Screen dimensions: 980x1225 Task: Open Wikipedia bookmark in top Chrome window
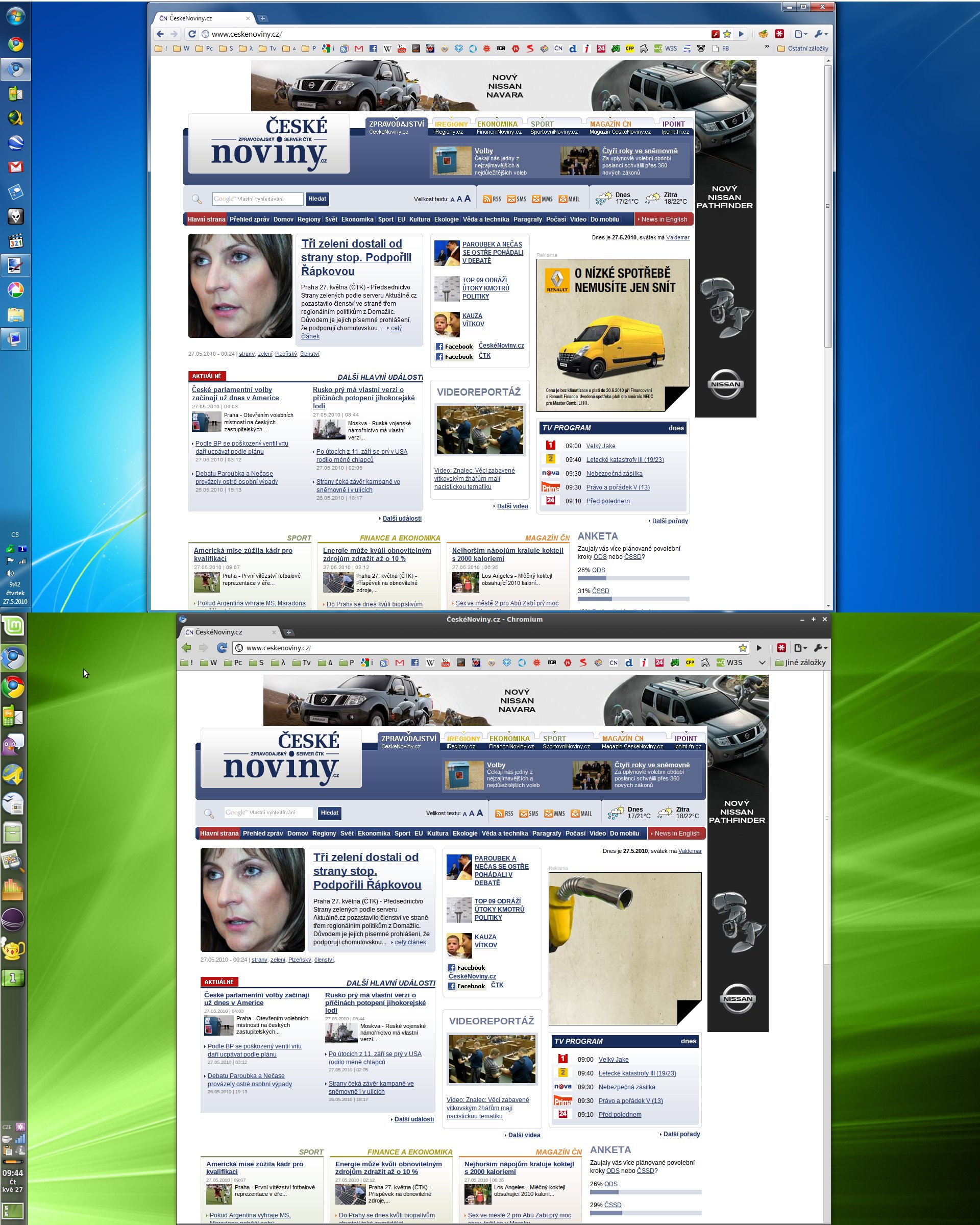(x=387, y=49)
